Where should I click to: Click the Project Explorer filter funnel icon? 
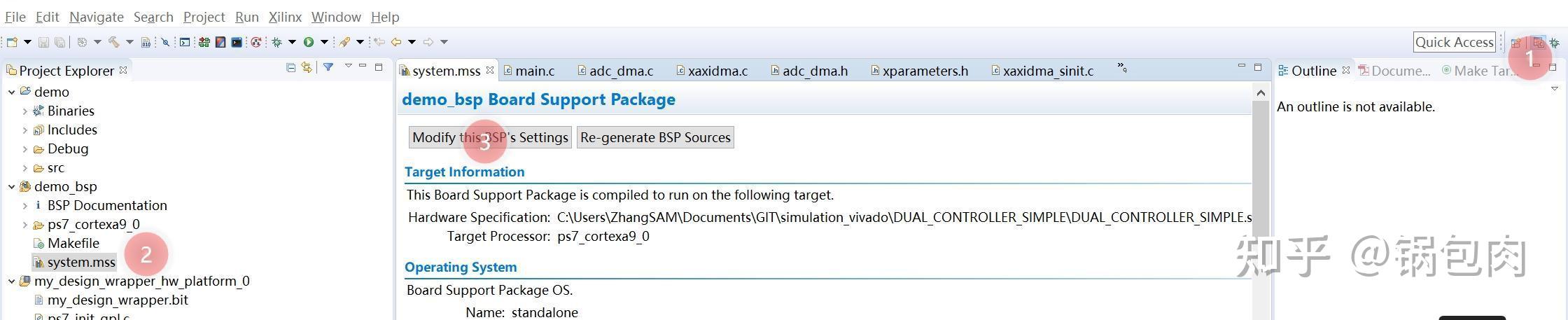point(328,68)
